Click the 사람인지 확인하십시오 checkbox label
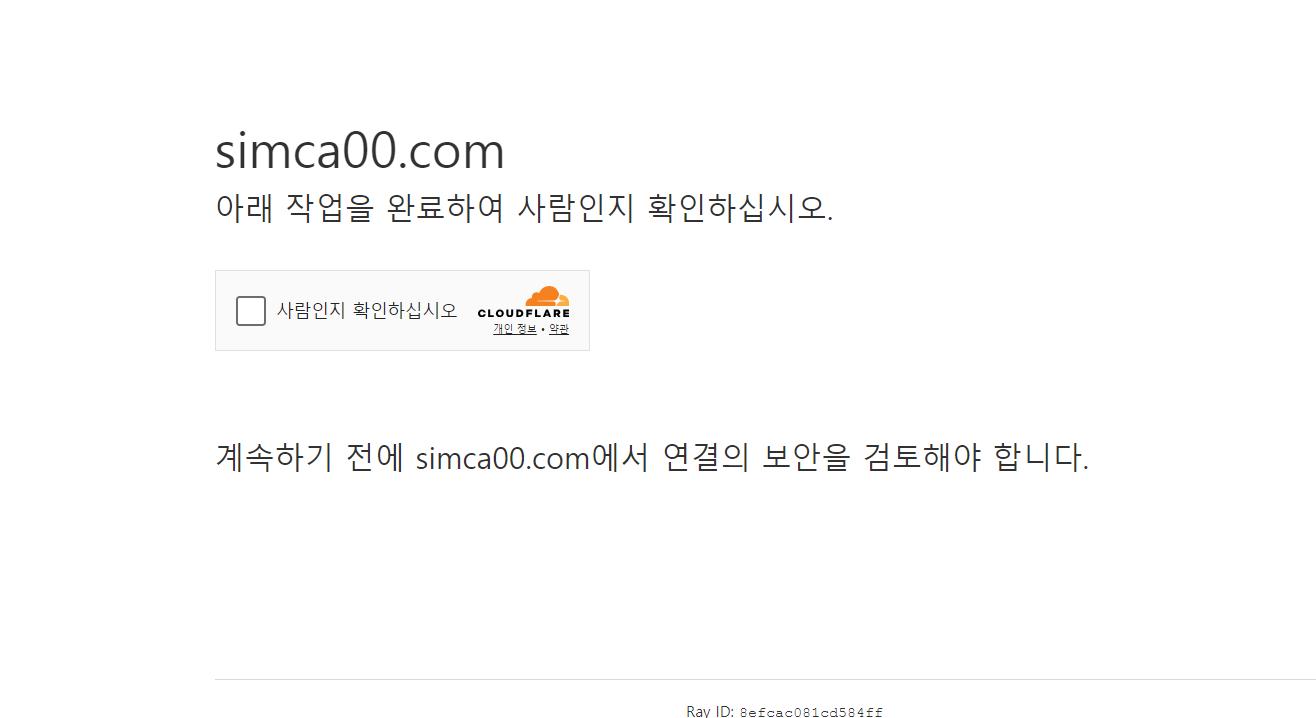The height and width of the screenshot is (718, 1316). click(367, 310)
